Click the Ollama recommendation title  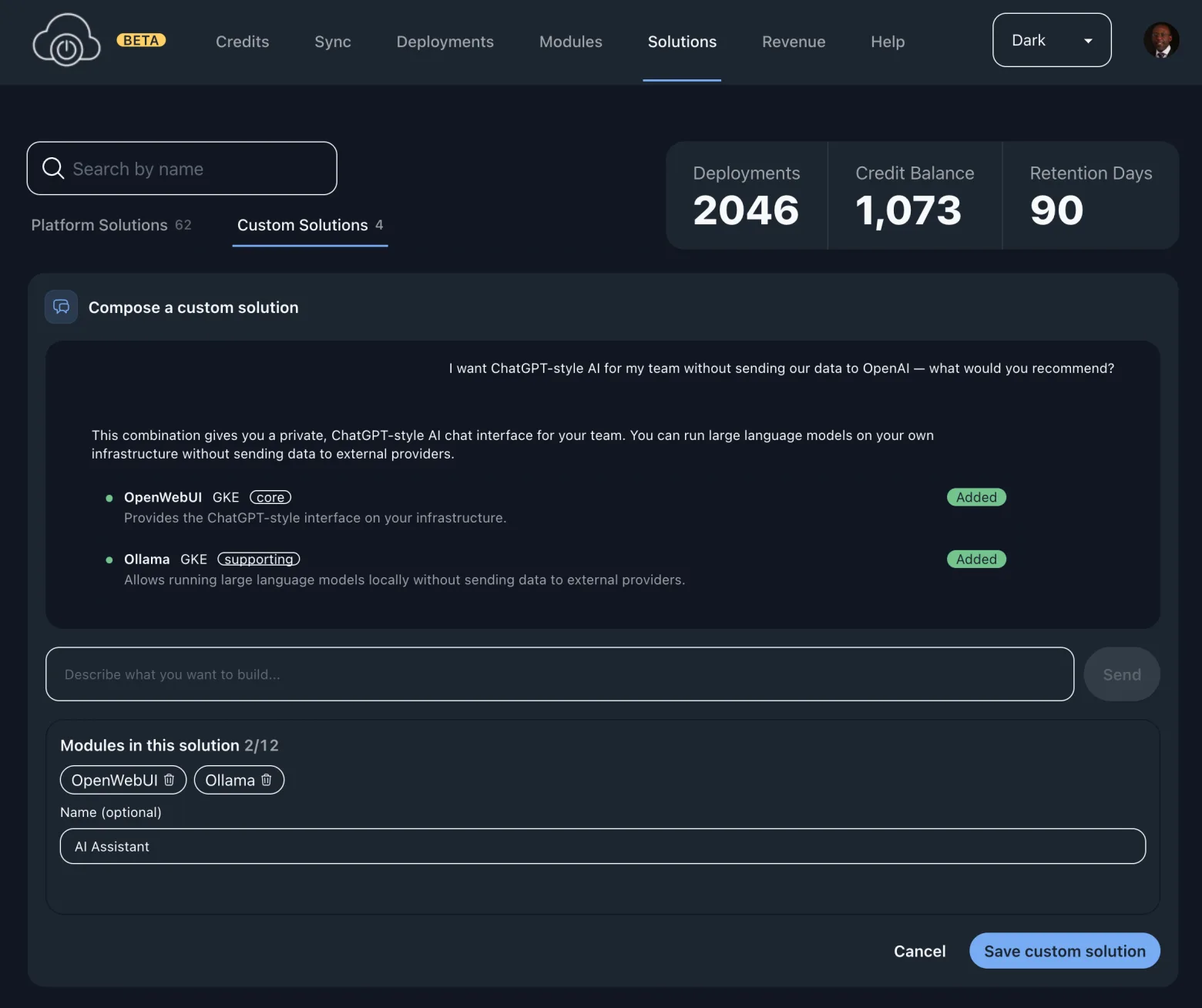click(x=146, y=559)
